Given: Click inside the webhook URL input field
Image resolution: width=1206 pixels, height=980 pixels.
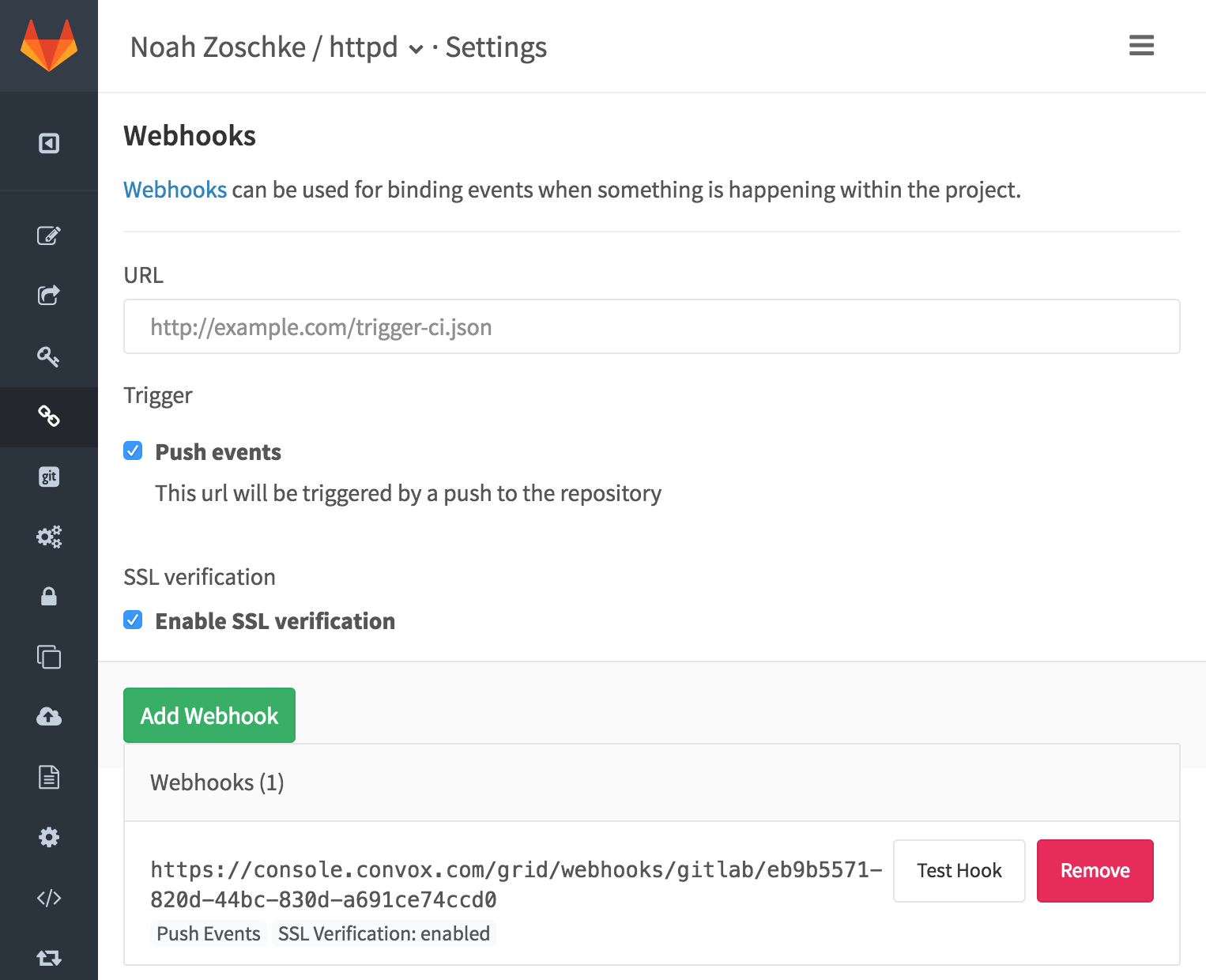Looking at the screenshot, I should tap(650, 326).
